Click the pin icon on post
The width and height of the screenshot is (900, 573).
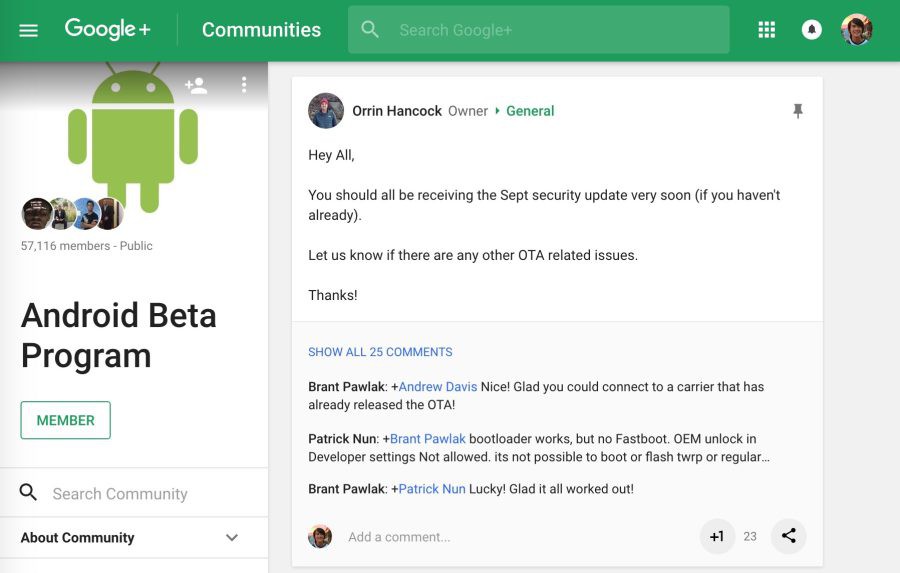pyautogui.click(x=797, y=111)
